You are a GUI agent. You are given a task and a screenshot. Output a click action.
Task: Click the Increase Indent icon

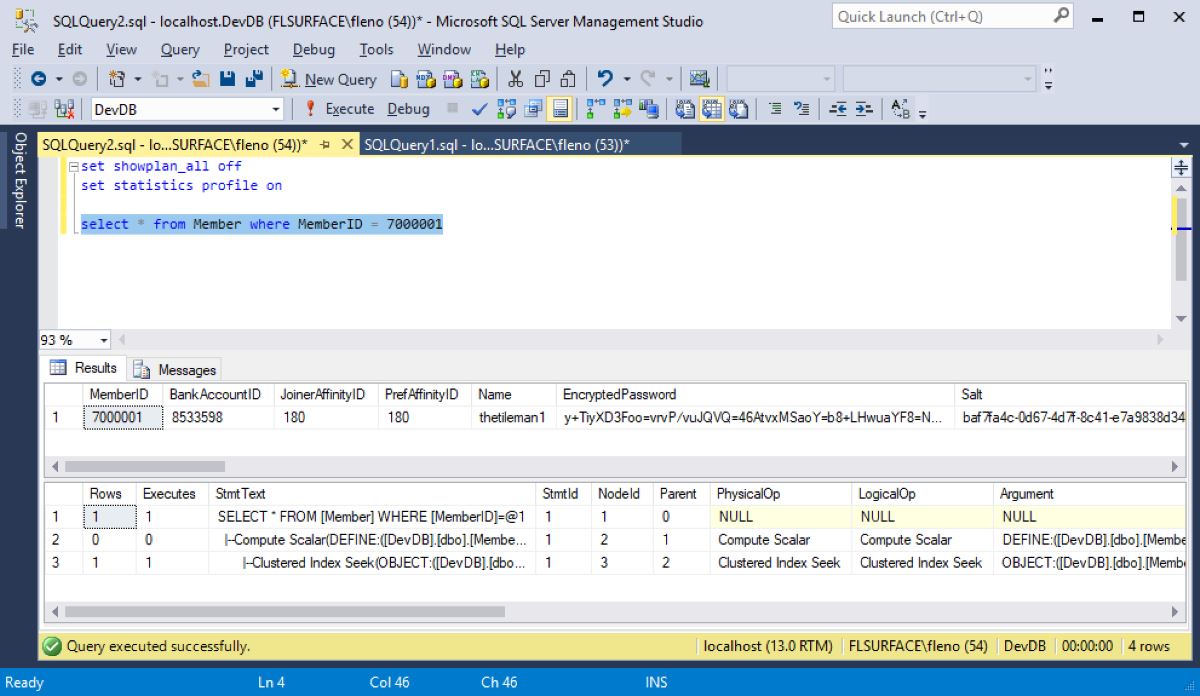864,108
